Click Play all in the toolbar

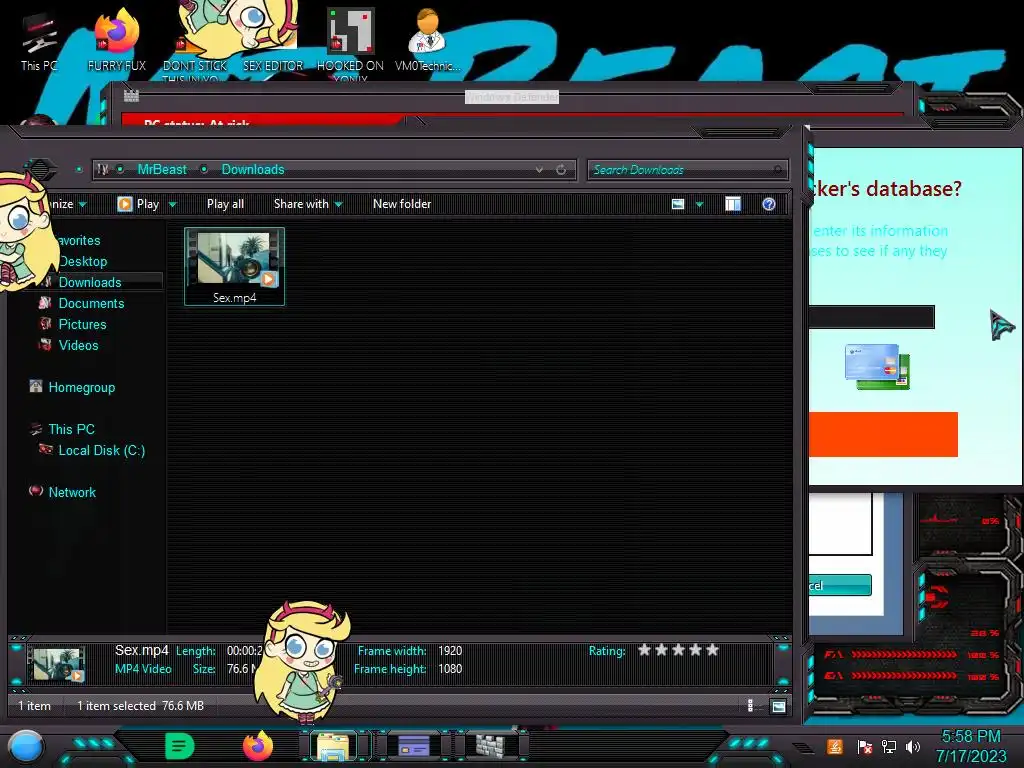click(225, 204)
